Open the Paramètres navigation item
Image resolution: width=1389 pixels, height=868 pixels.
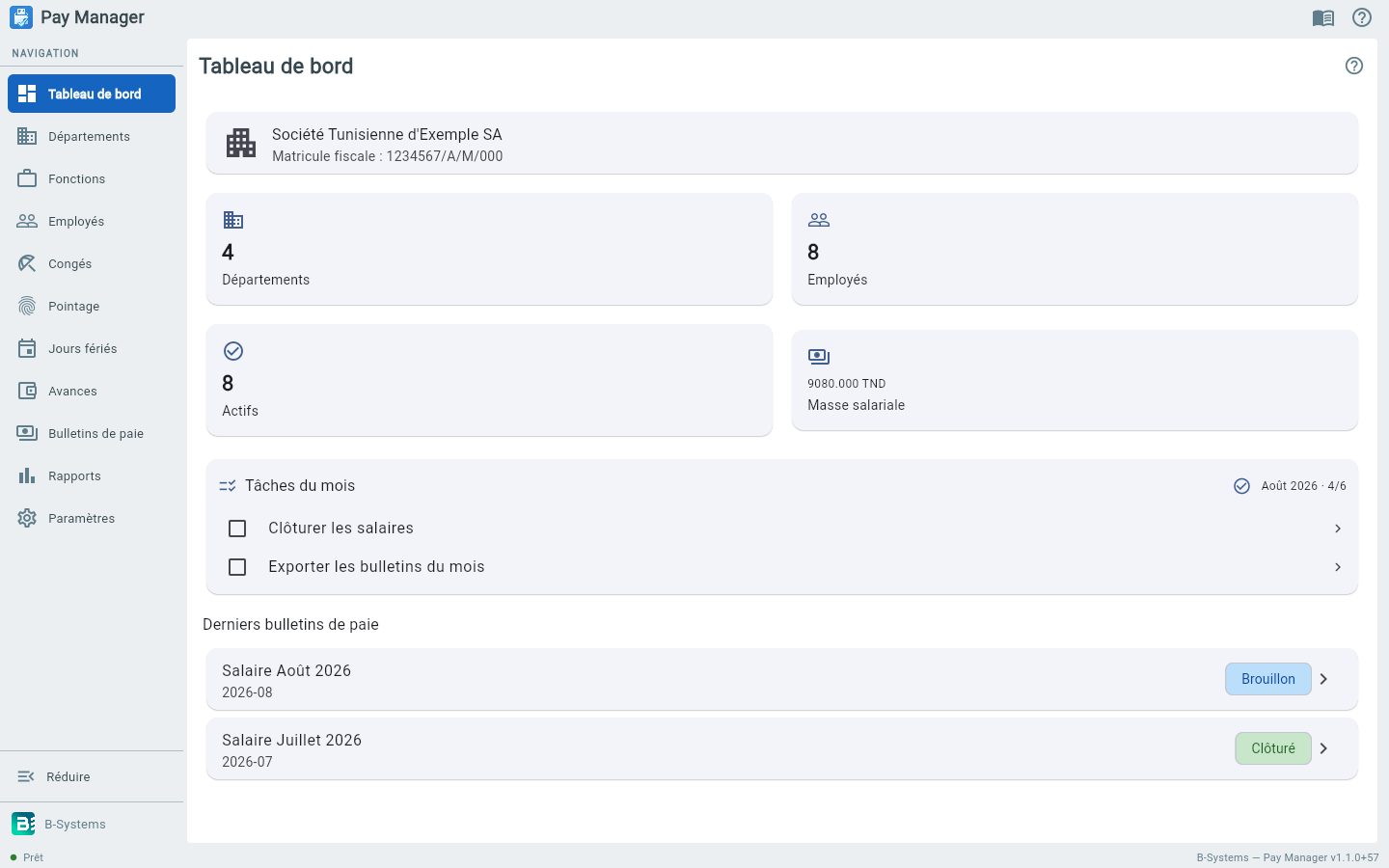tap(92, 518)
